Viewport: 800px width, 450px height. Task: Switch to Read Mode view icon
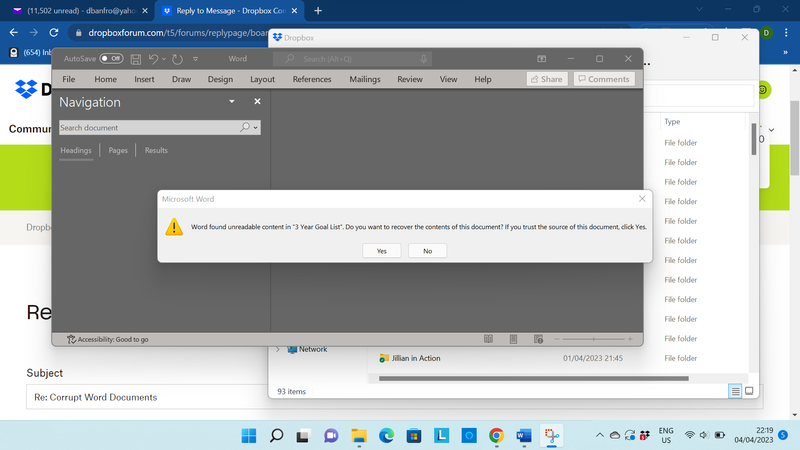tap(488, 339)
